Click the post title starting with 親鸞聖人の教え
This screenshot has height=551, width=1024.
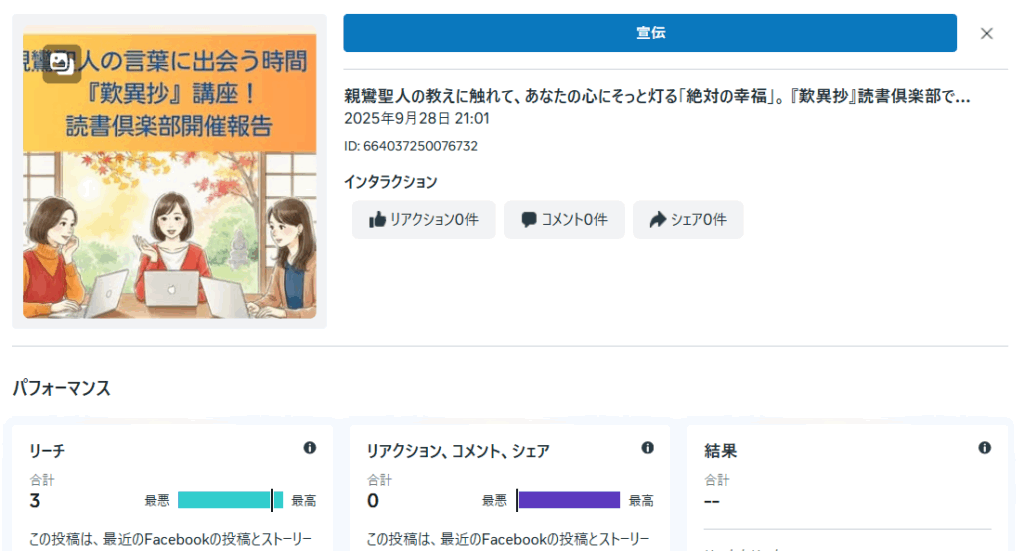[657, 97]
